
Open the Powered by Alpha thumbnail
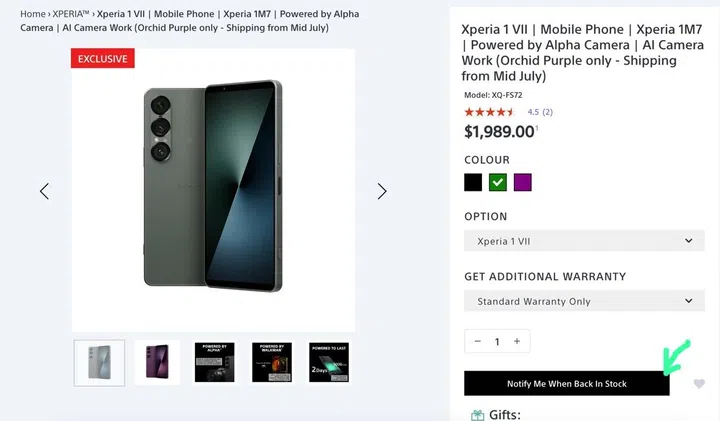click(215, 362)
